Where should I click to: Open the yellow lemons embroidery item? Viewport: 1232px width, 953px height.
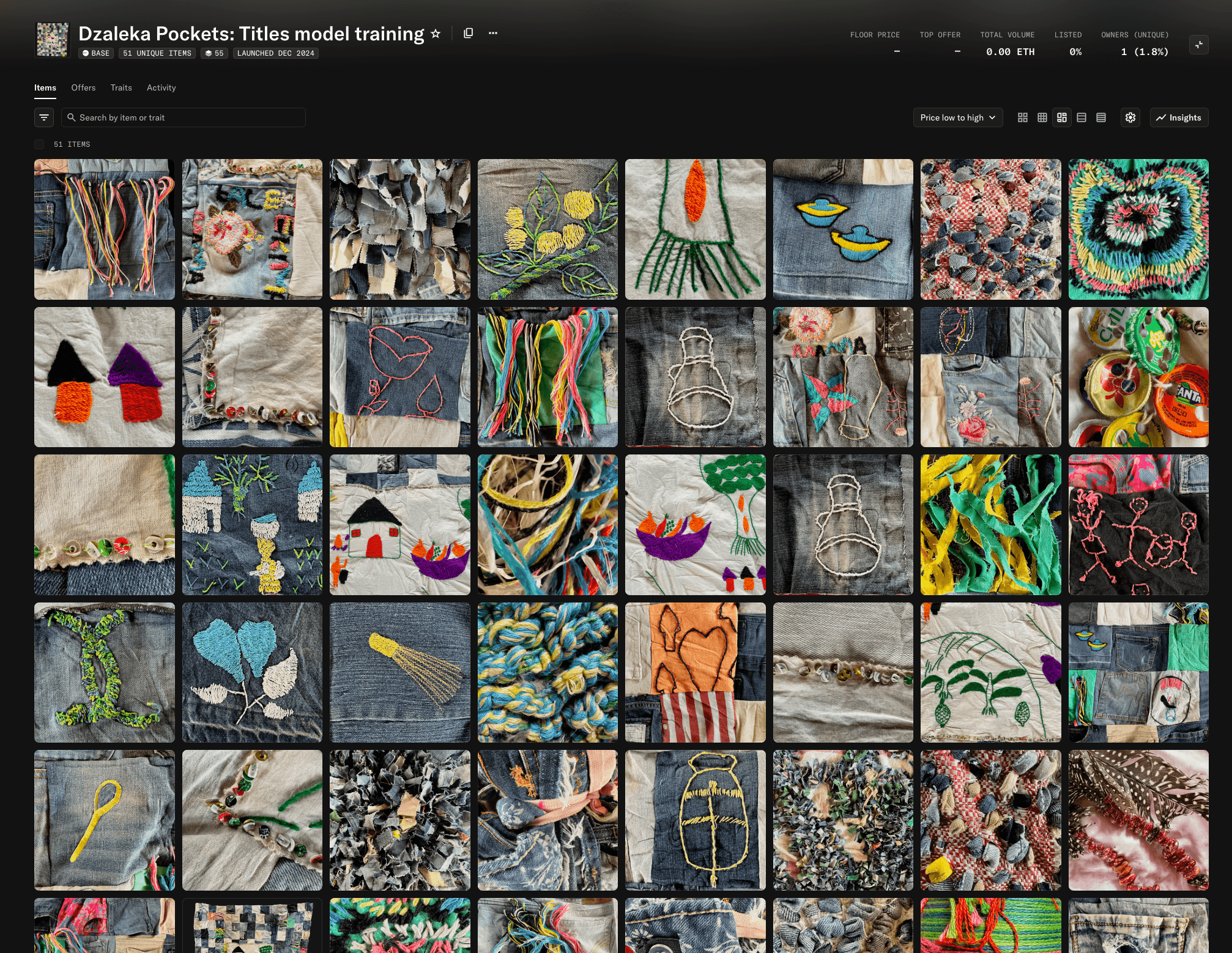pyautogui.click(x=547, y=229)
